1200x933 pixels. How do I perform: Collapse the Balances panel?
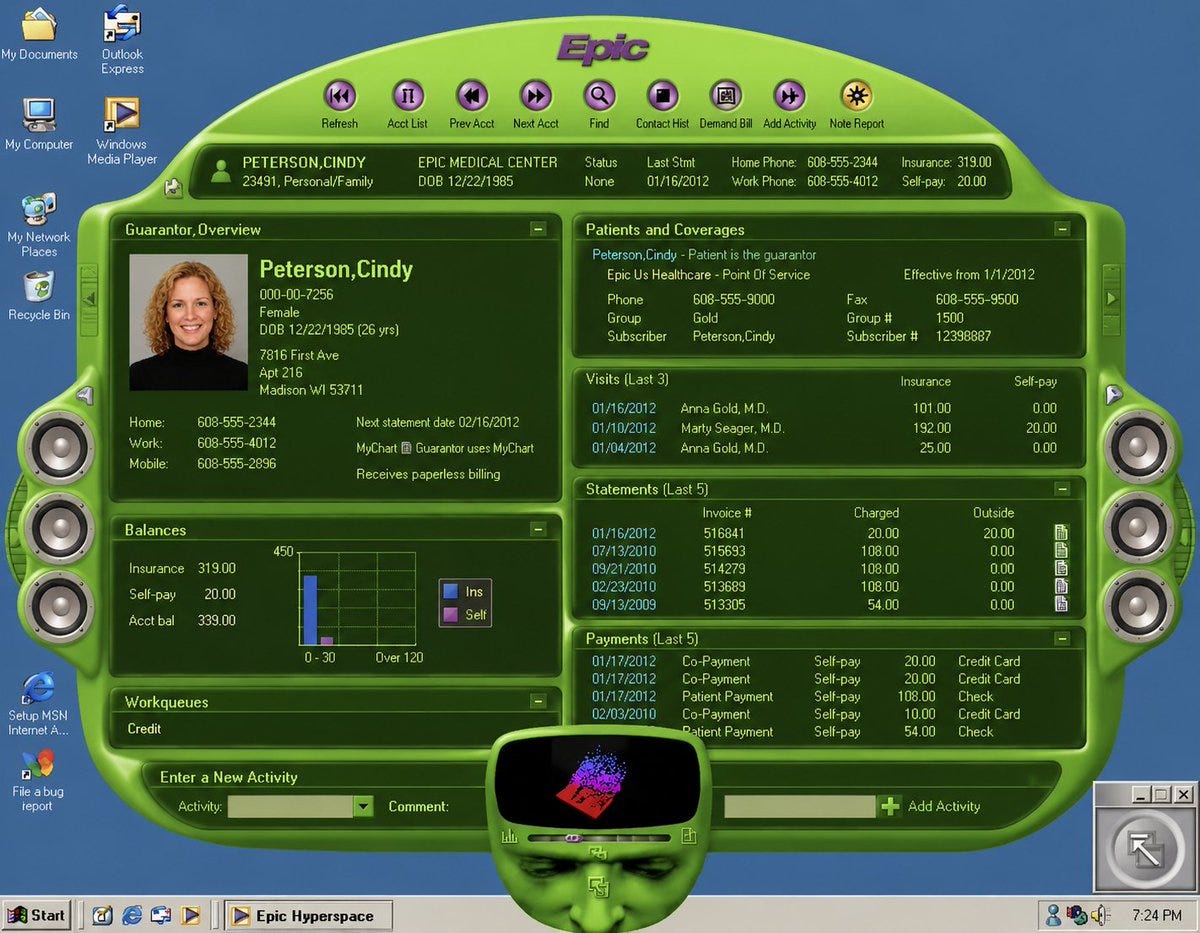538,530
